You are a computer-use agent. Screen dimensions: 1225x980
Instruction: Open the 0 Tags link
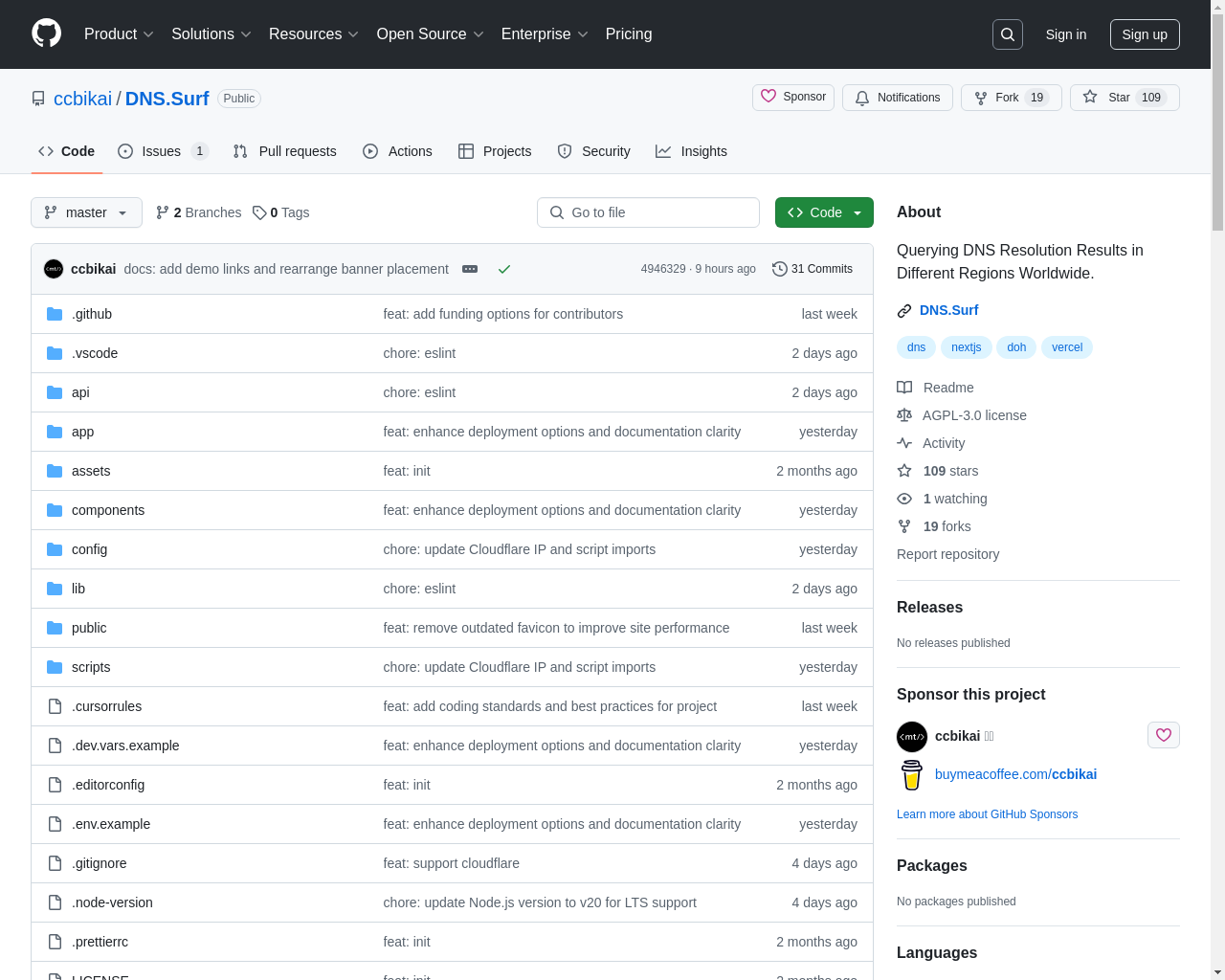click(x=281, y=212)
